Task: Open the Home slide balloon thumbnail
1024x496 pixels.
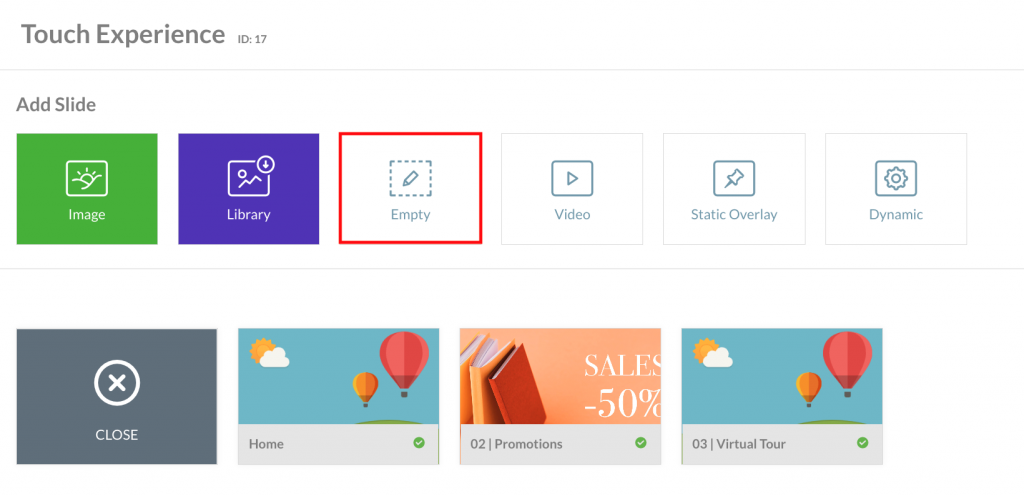Action: click(x=338, y=376)
